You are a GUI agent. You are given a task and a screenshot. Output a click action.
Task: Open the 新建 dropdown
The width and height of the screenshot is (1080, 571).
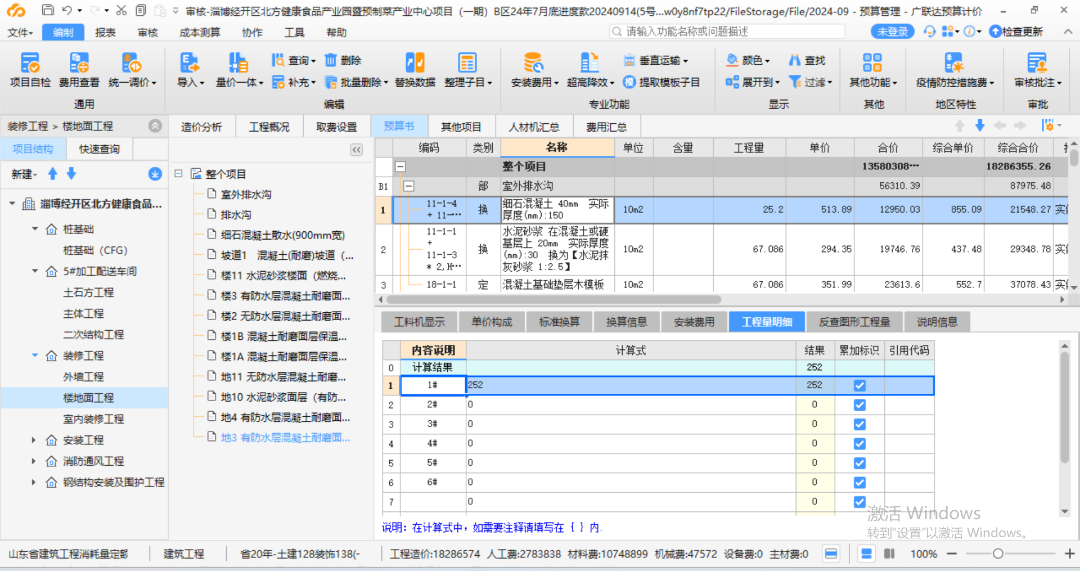[x=24, y=174]
